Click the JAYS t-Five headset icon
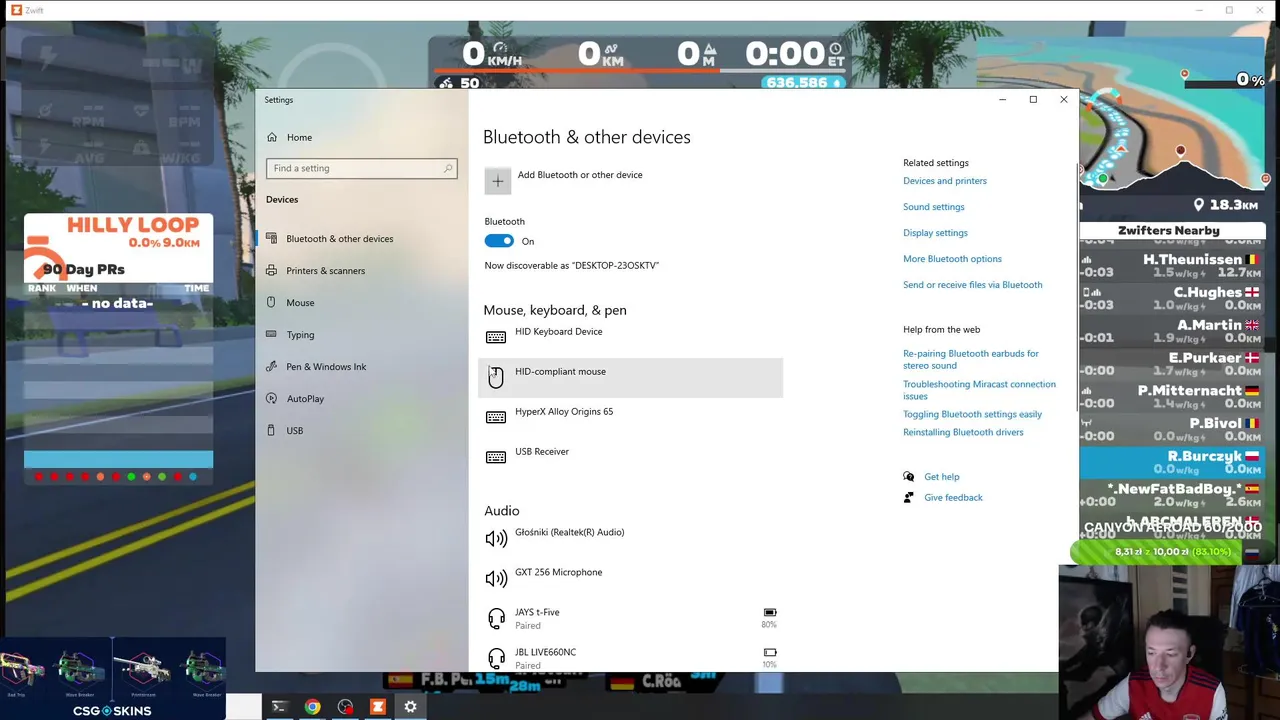1280x720 pixels. click(x=496, y=619)
